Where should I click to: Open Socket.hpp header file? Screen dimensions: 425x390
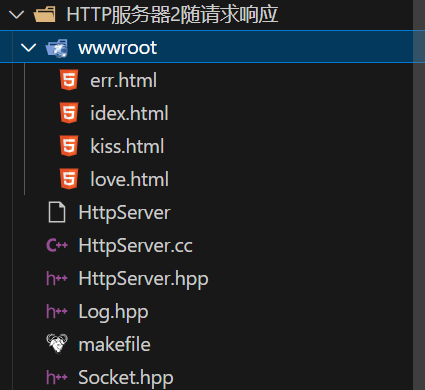point(126,378)
